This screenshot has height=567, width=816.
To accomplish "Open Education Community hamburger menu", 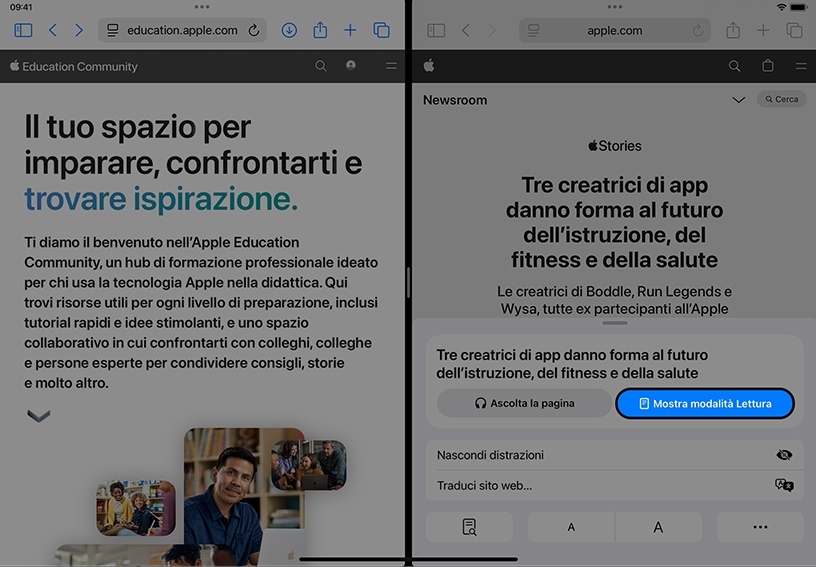I will [391, 66].
